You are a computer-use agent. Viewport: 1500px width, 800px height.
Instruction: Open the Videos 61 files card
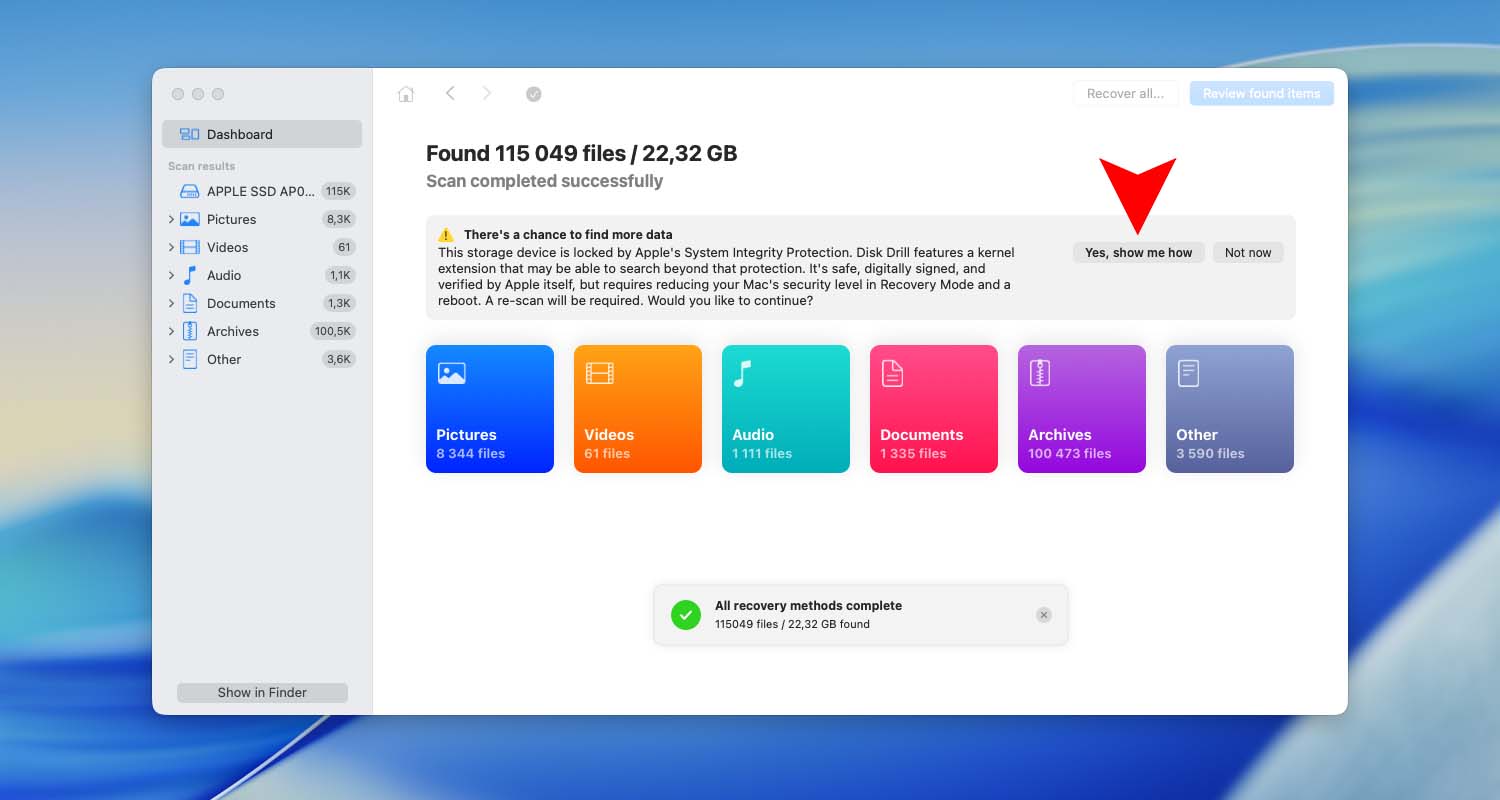pos(638,409)
